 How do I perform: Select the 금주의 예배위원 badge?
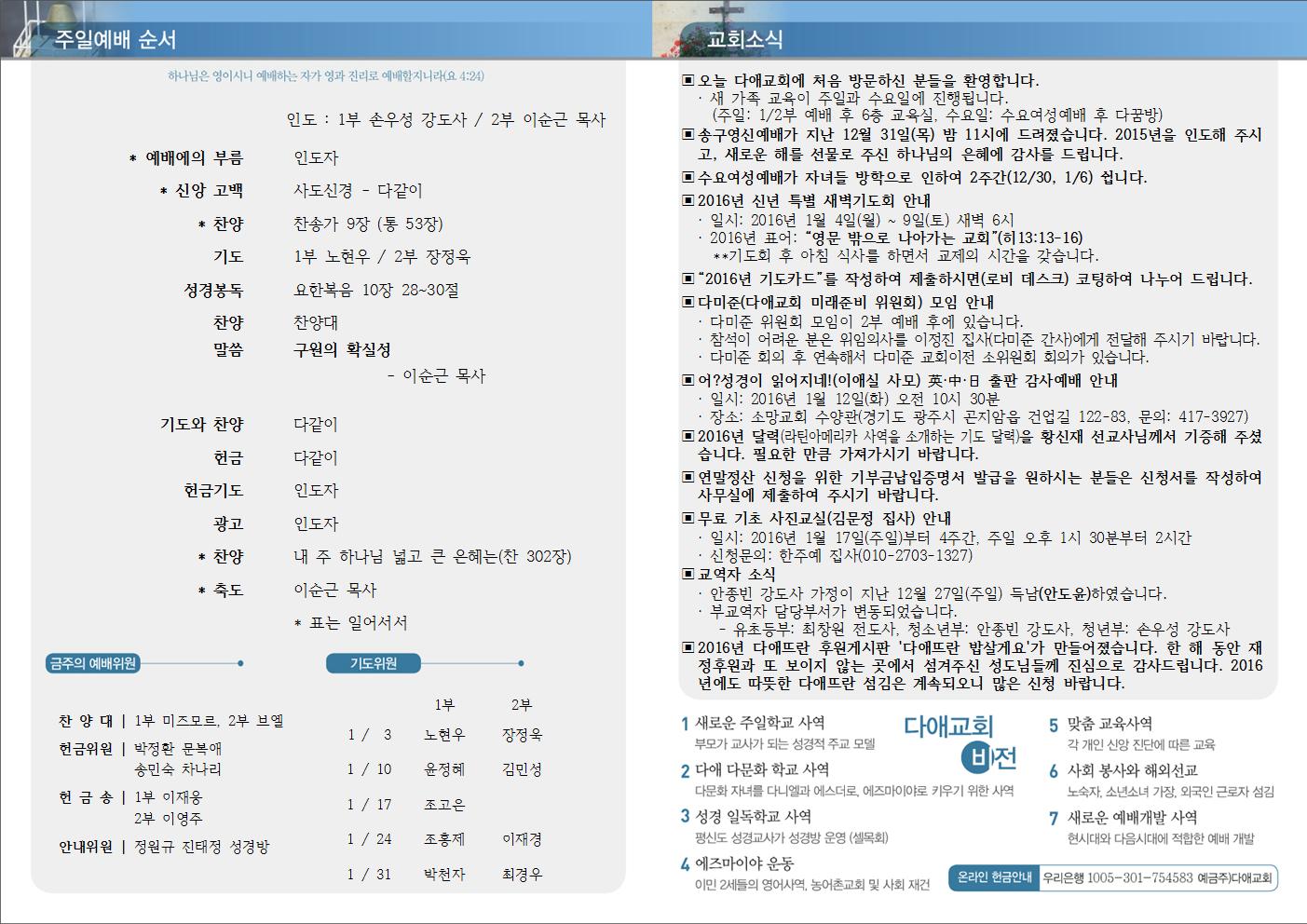click(93, 663)
